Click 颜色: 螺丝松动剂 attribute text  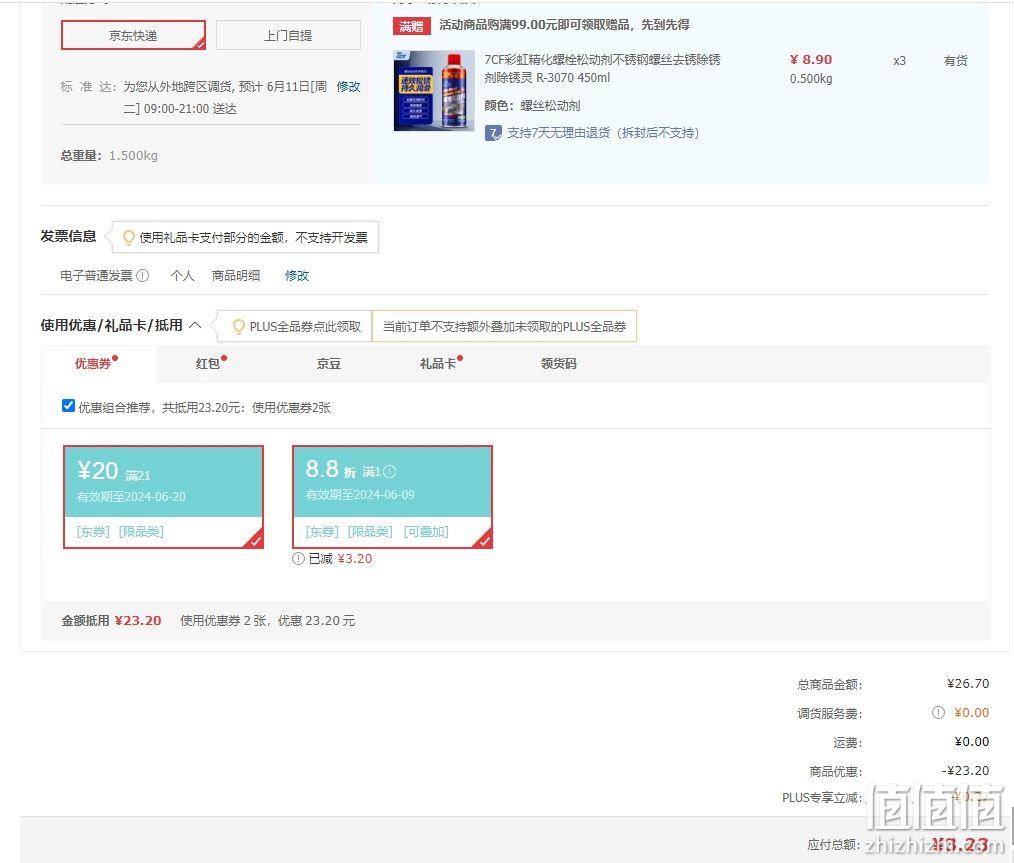[x=532, y=105]
